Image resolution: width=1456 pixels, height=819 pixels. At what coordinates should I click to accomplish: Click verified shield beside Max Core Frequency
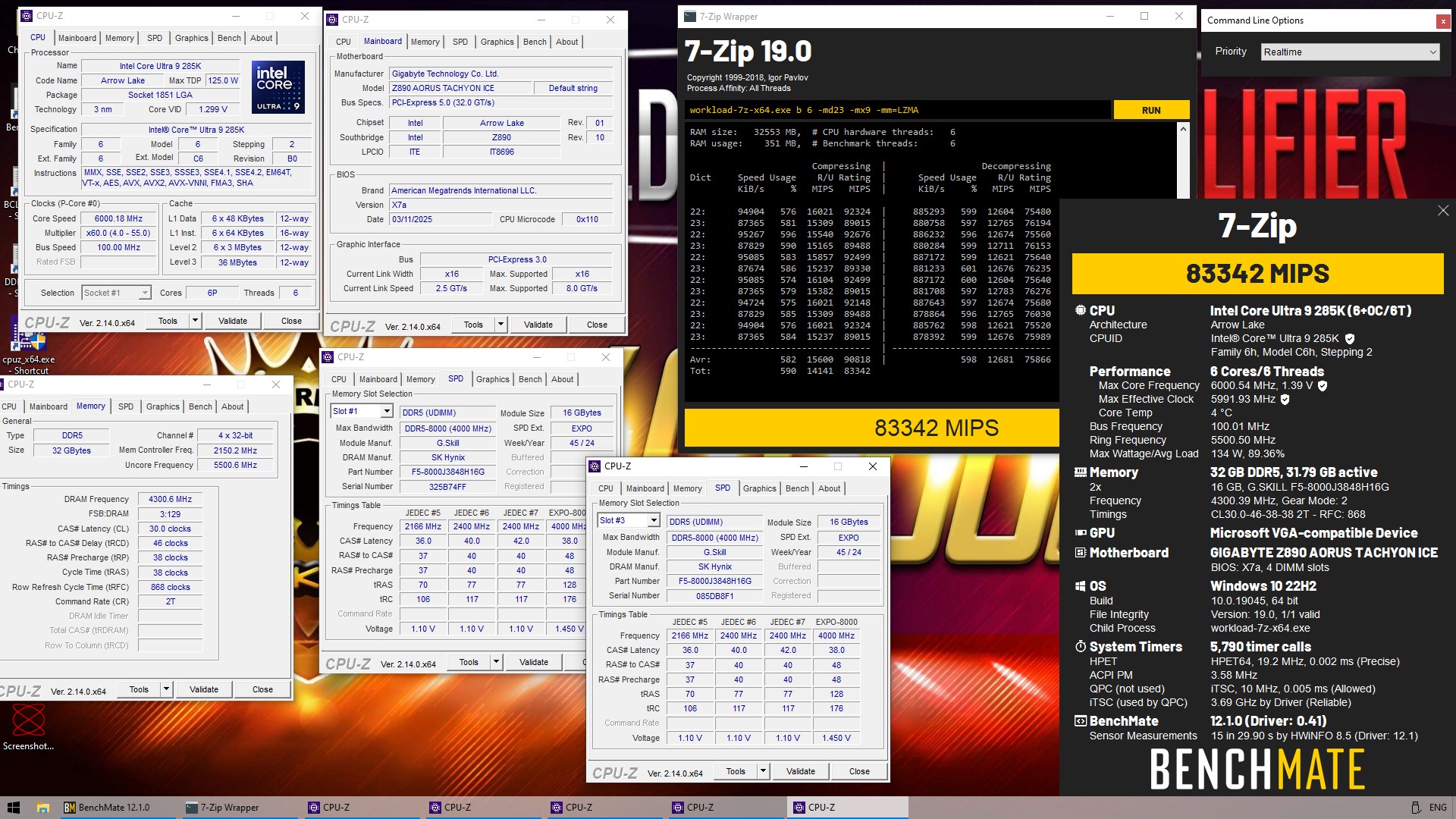1323,386
